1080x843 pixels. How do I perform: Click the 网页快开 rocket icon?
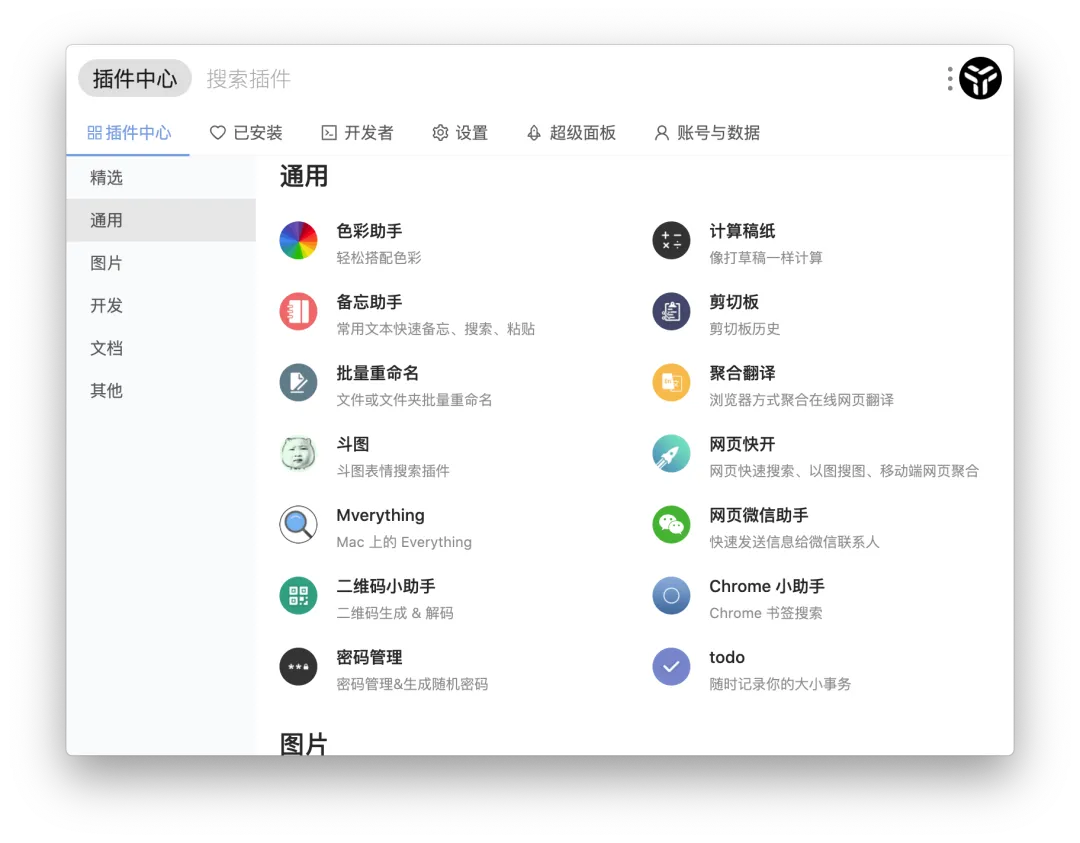click(x=671, y=453)
